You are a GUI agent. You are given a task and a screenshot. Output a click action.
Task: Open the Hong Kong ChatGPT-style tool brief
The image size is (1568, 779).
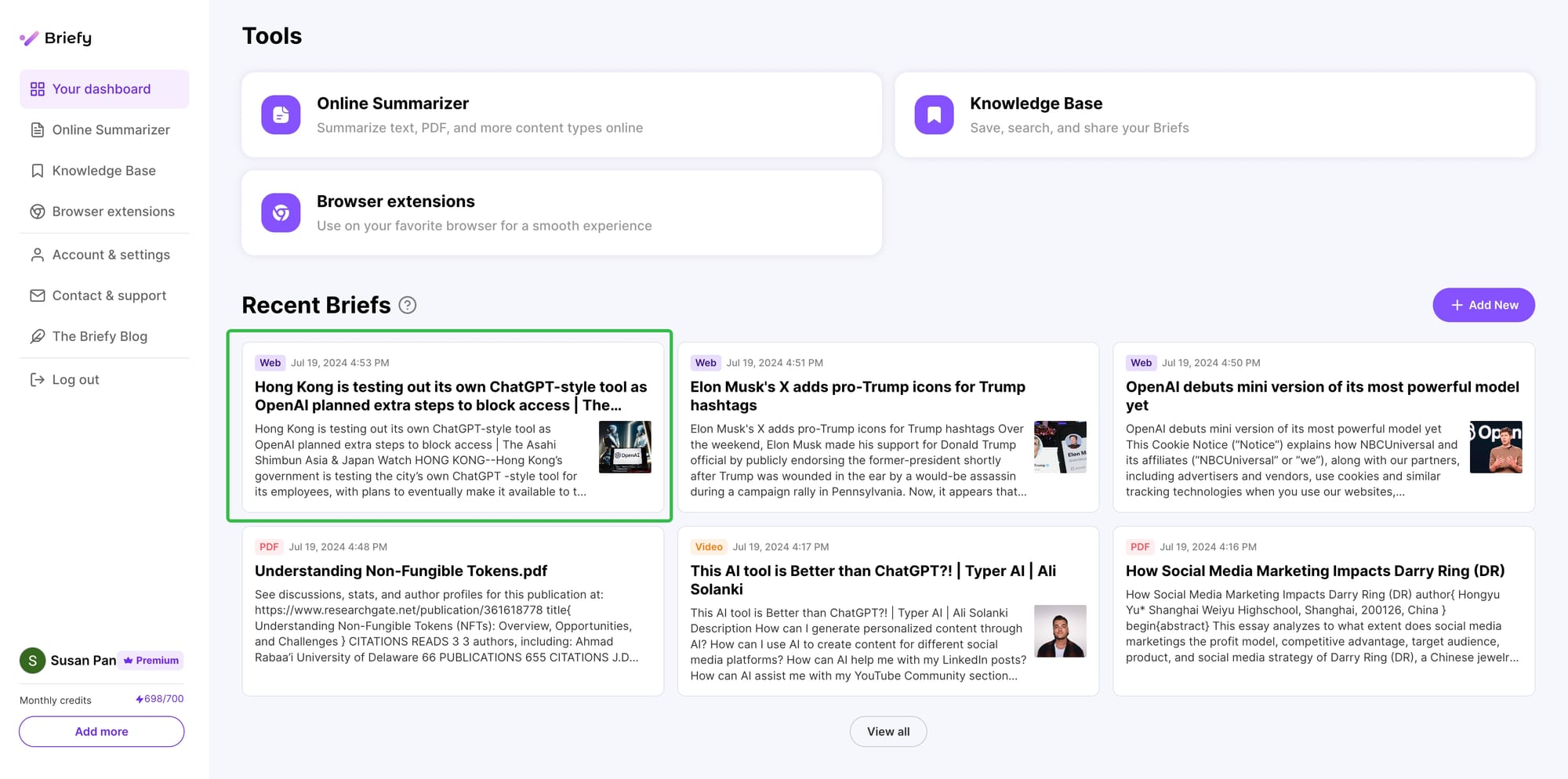pos(452,427)
